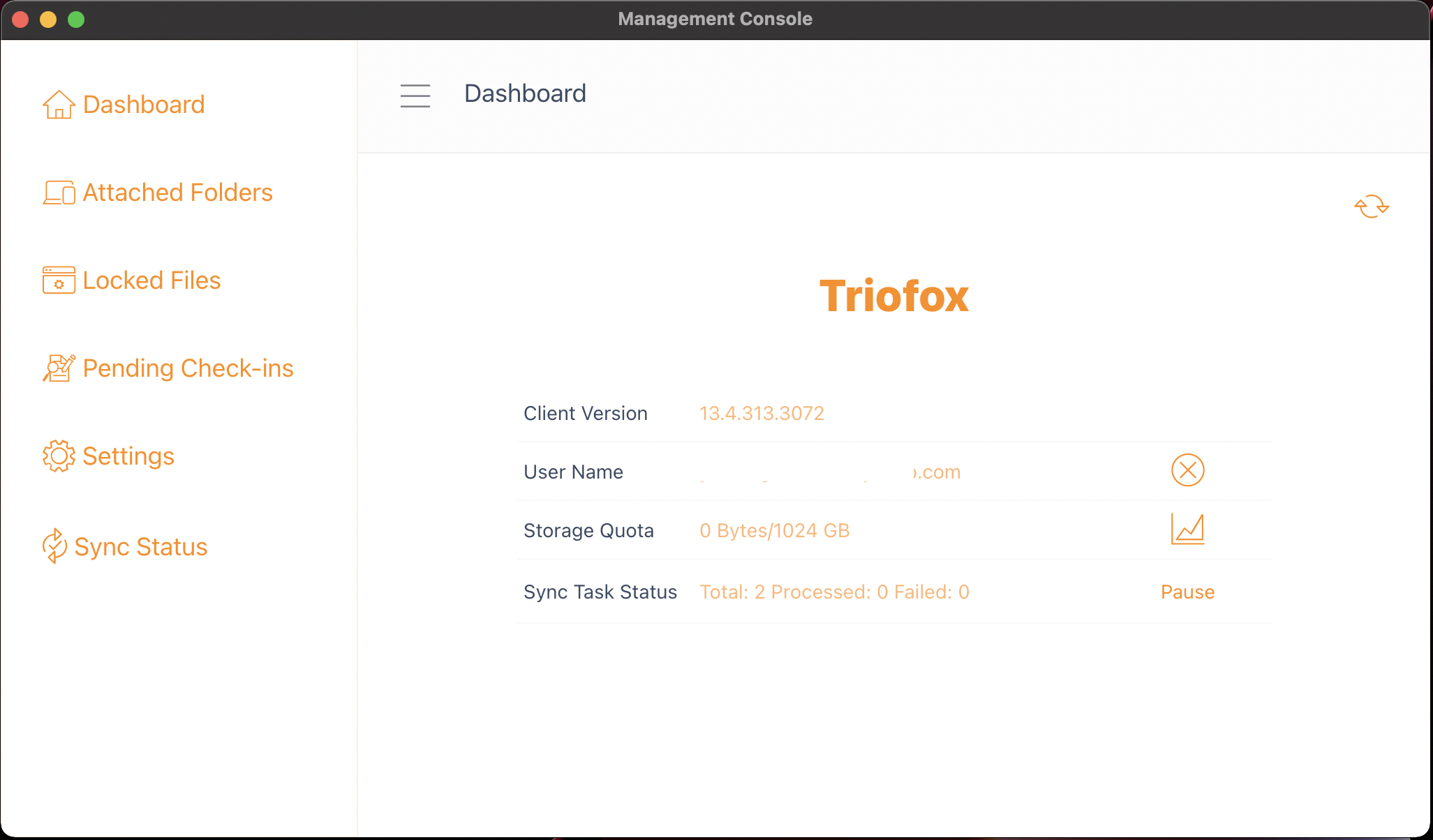The width and height of the screenshot is (1433, 840).
Task: Refresh the dashboard with the sync arrows icon
Action: click(x=1372, y=207)
